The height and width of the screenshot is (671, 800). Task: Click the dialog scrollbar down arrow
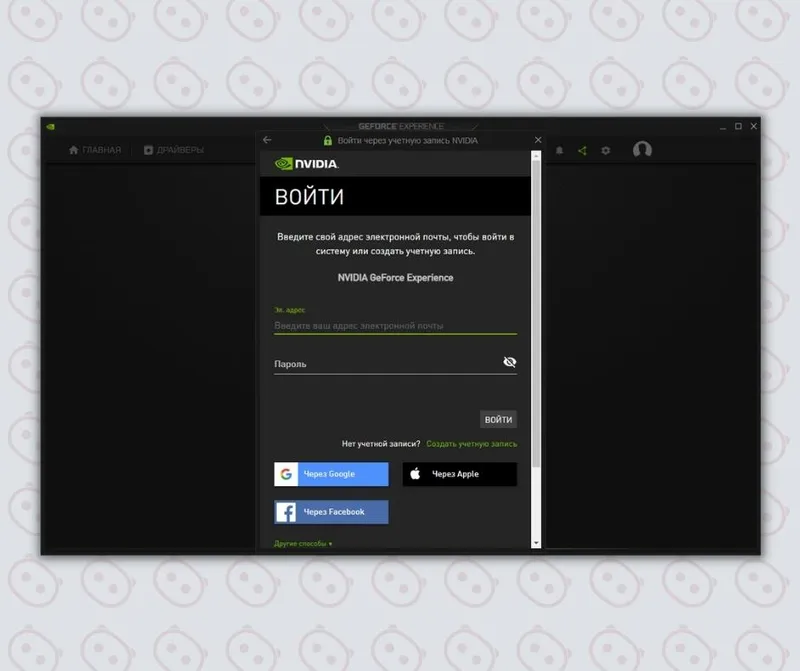point(536,543)
